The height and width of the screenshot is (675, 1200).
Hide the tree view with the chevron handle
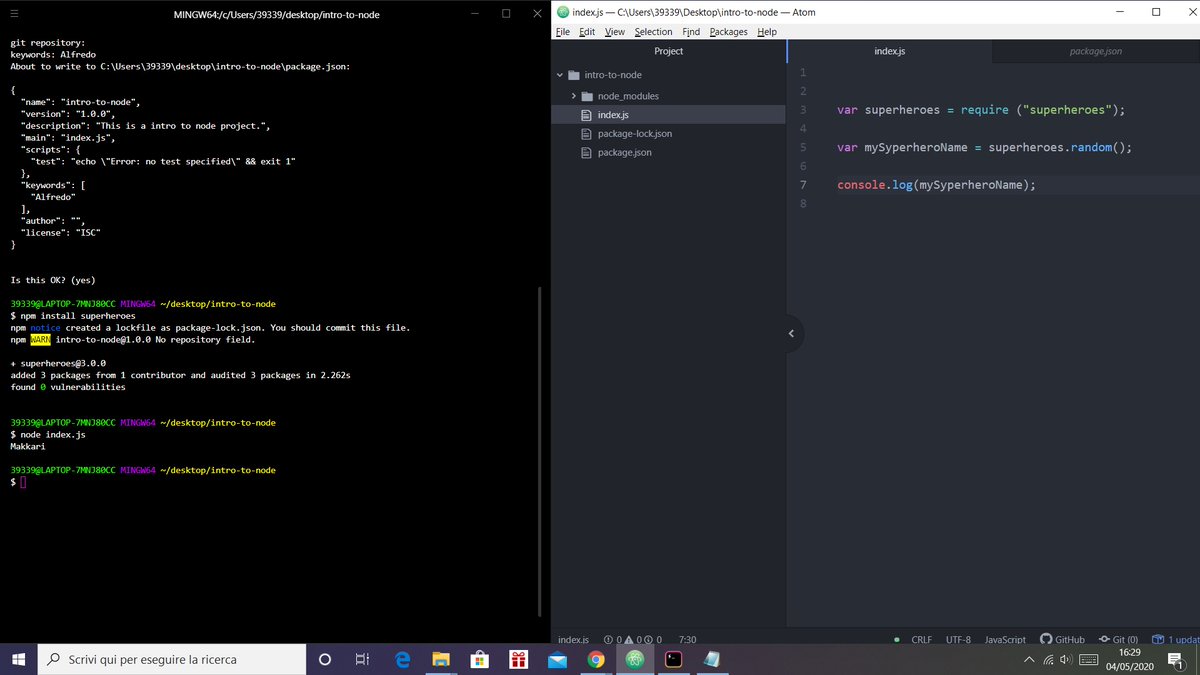tap(791, 333)
